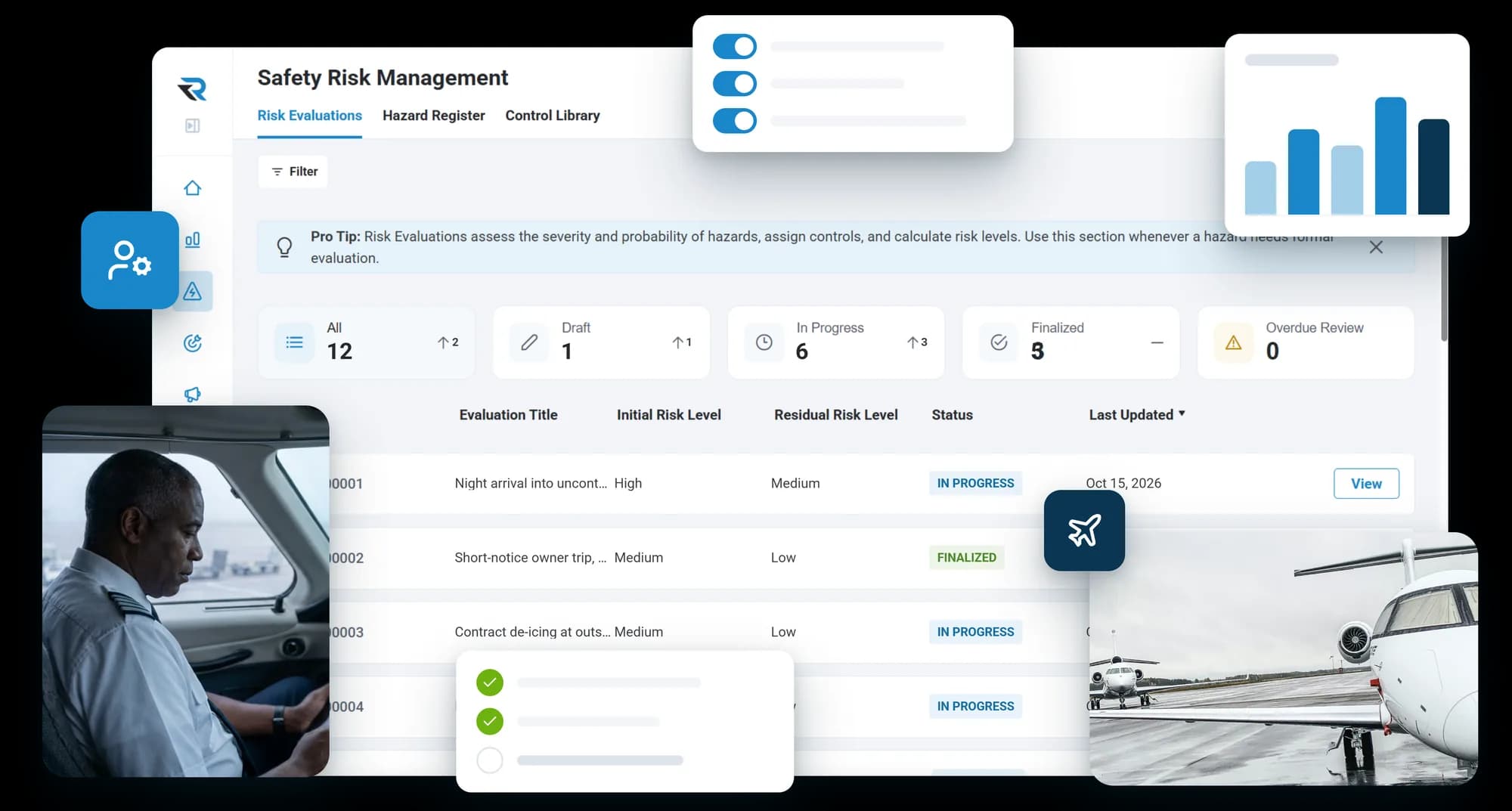Viewport: 1512px width, 811px height.
Task: Switch to Hazard Register tab
Action: pyautogui.click(x=434, y=116)
